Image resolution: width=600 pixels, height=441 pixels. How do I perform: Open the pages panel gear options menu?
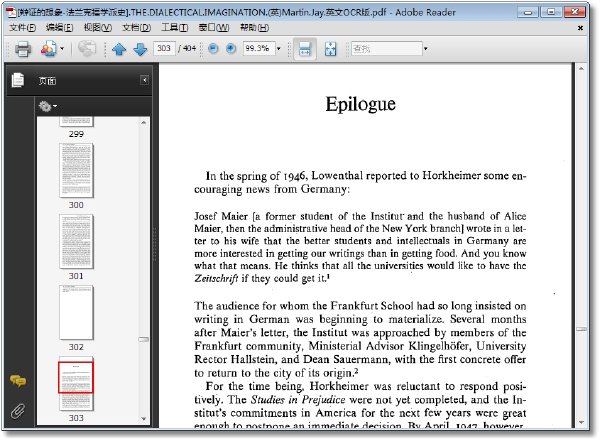click(47, 106)
